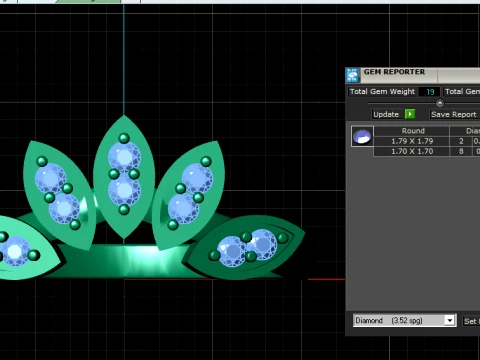Click the Save Report button
This screenshot has height=360, width=480.
[454, 114]
